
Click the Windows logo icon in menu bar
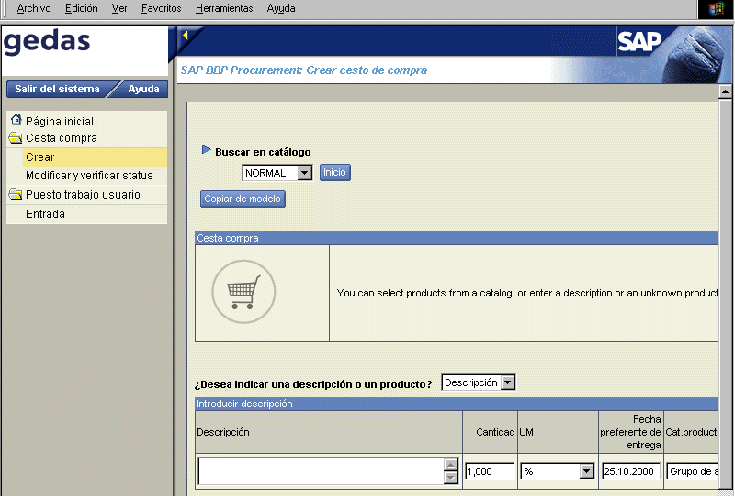pyautogui.click(x=716, y=8)
